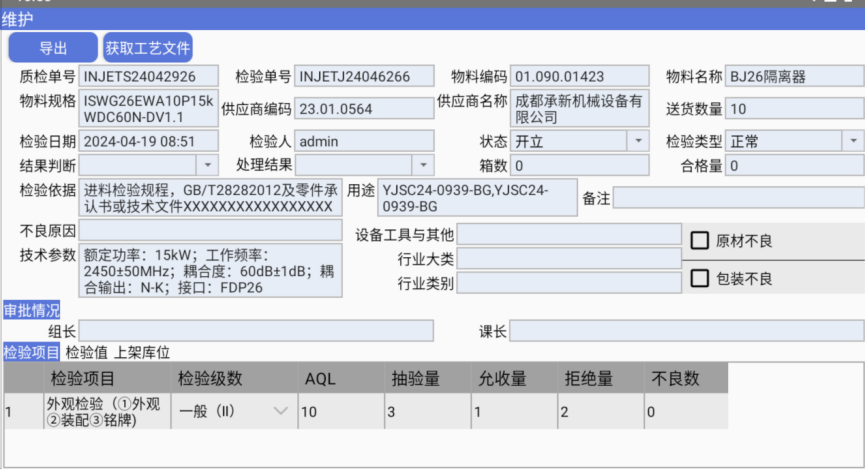Click the 获取工艺文件 button

148,47
